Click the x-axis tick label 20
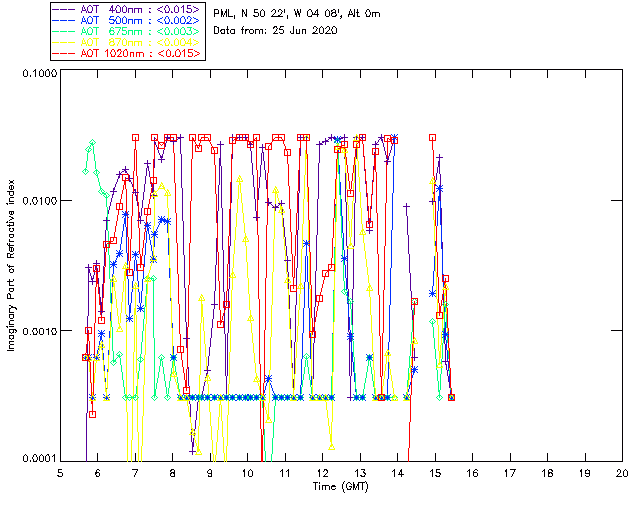The image size is (640, 512). click(621, 473)
